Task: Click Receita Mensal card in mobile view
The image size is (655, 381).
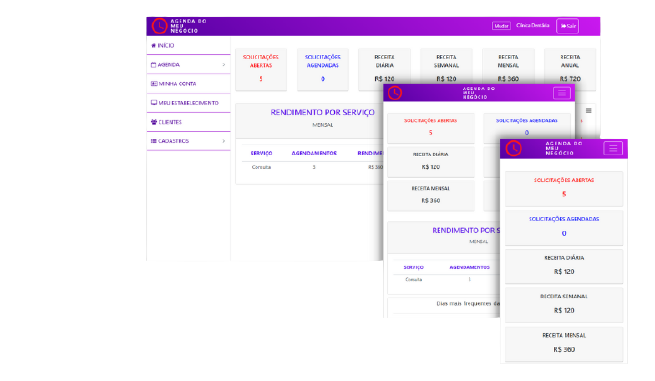Action: [x=564, y=344]
